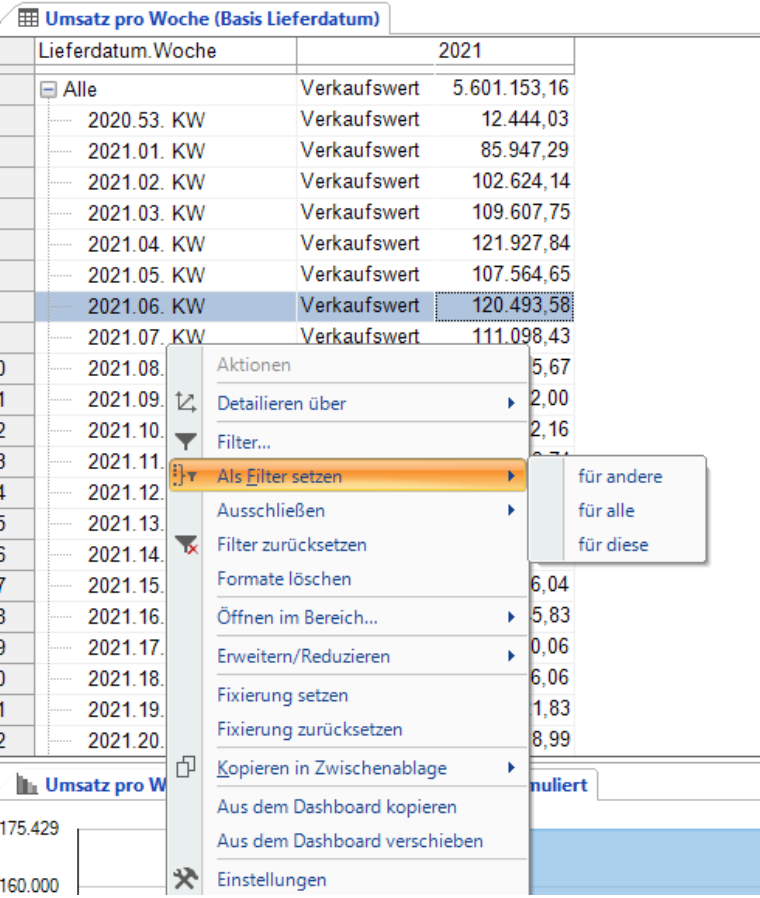Click the value 109.607,75
Screen dimensions: 760x898
(521, 212)
